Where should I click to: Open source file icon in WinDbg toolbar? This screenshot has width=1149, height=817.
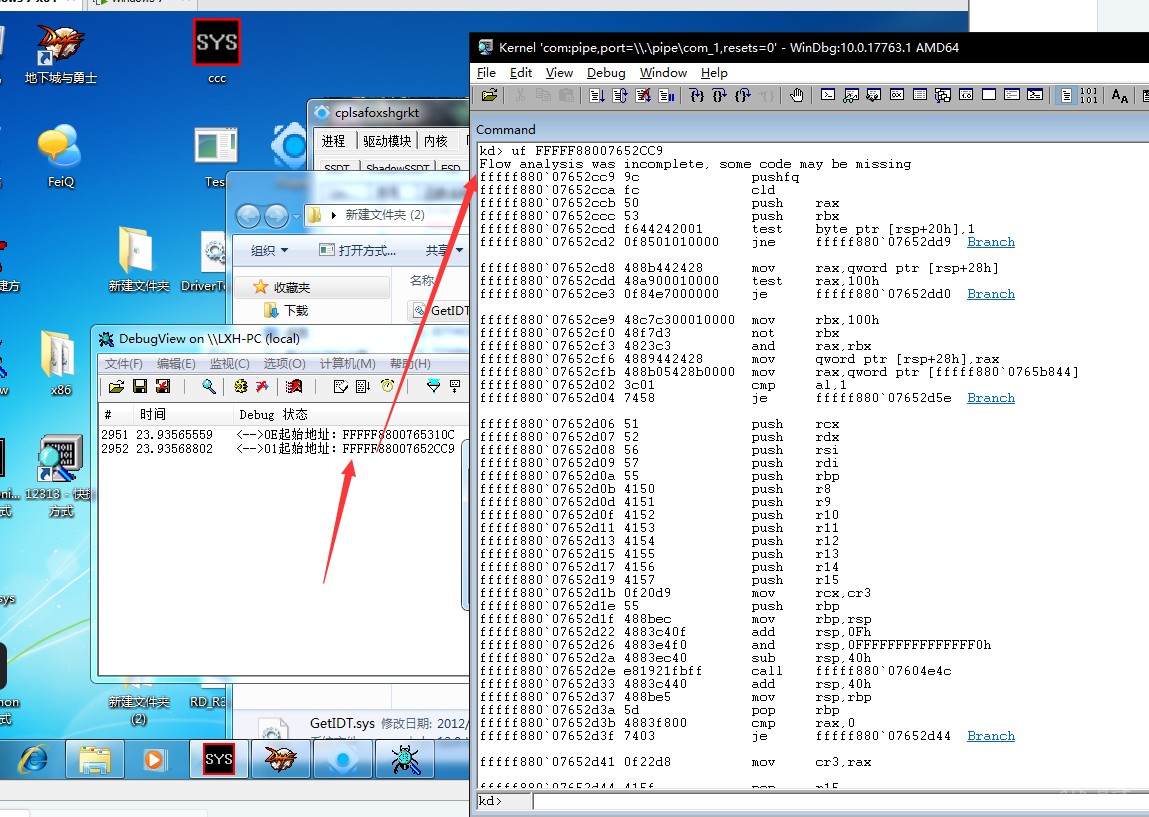[489, 95]
